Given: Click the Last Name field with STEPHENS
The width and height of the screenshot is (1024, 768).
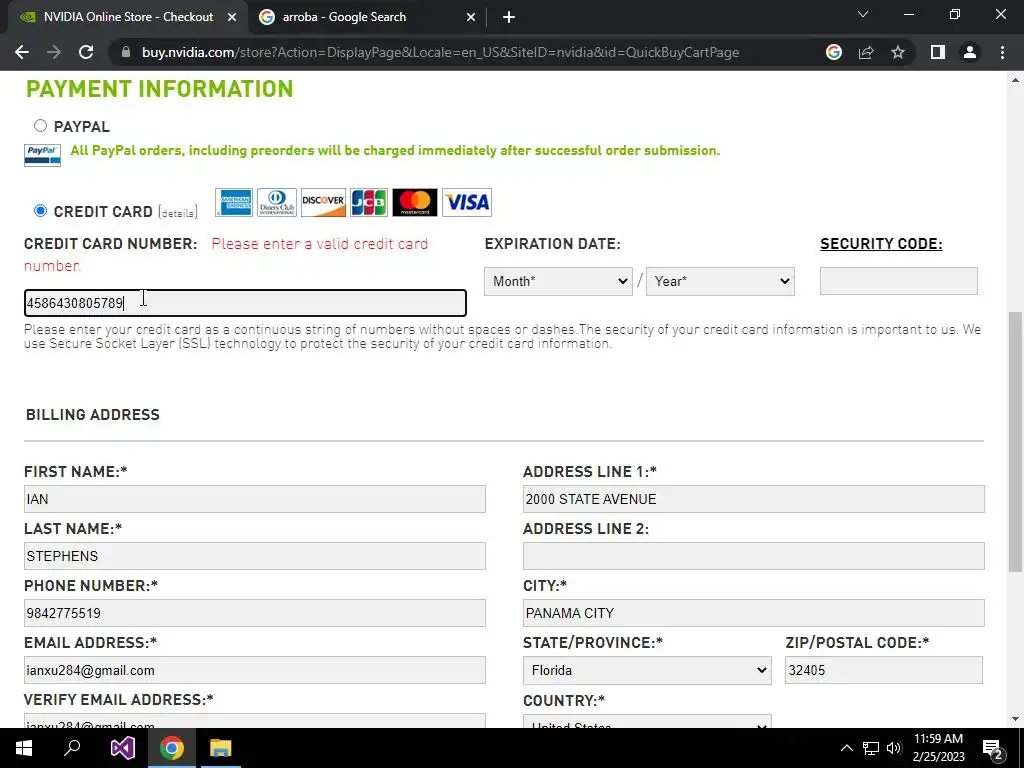Looking at the screenshot, I should coord(255,556).
